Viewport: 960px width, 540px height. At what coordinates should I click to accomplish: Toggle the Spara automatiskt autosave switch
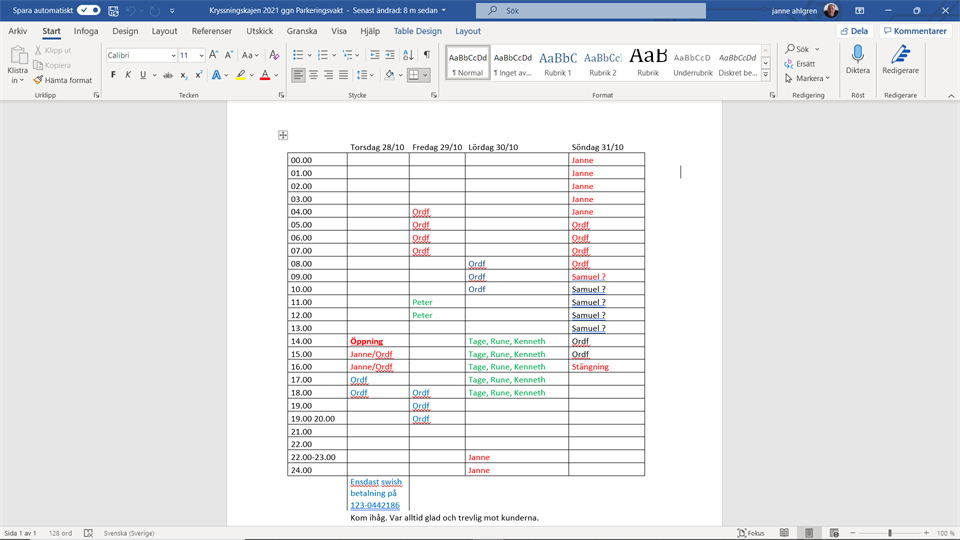tap(88, 10)
